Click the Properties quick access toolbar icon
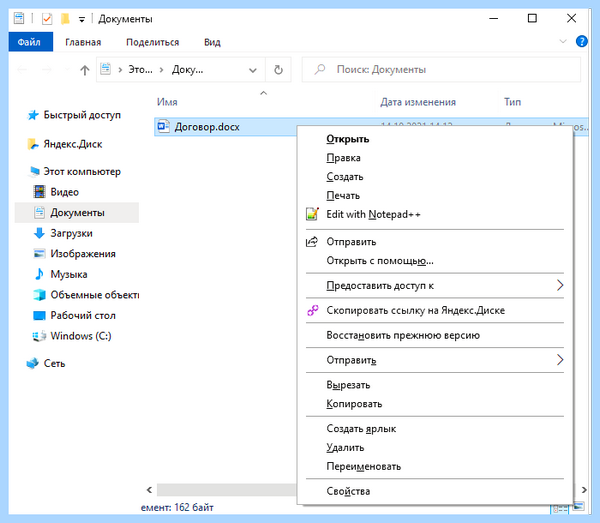 click(x=47, y=18)
